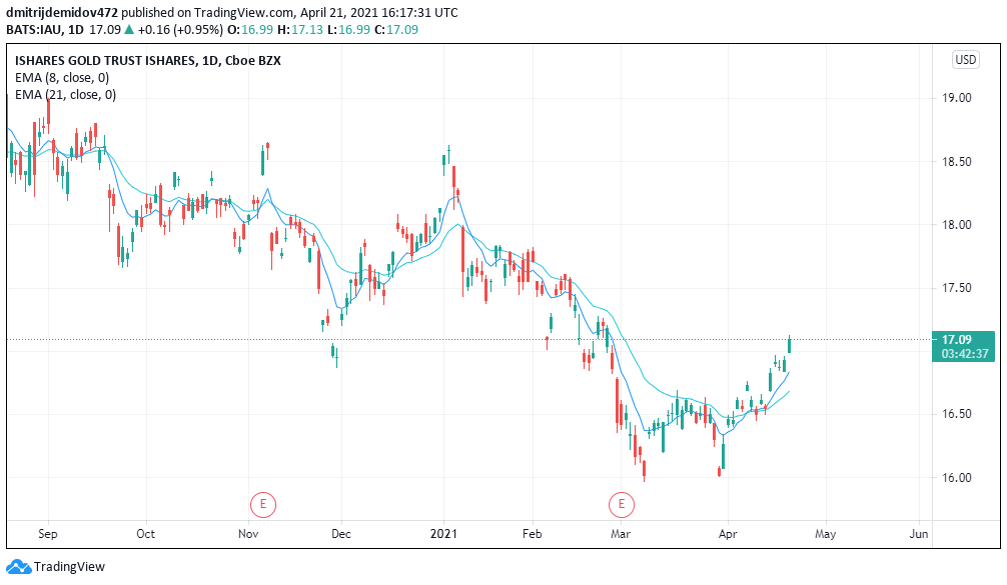Click the 17.50 price axis label

(957, 288)
